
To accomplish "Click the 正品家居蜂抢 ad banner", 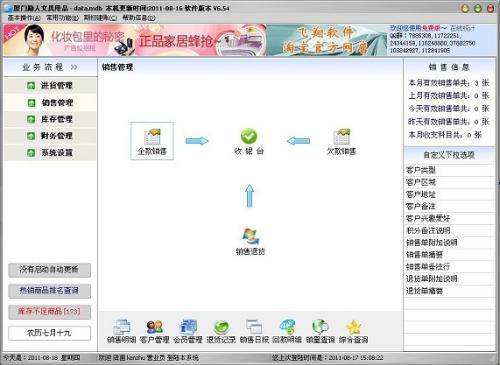I will pos(200,40).
